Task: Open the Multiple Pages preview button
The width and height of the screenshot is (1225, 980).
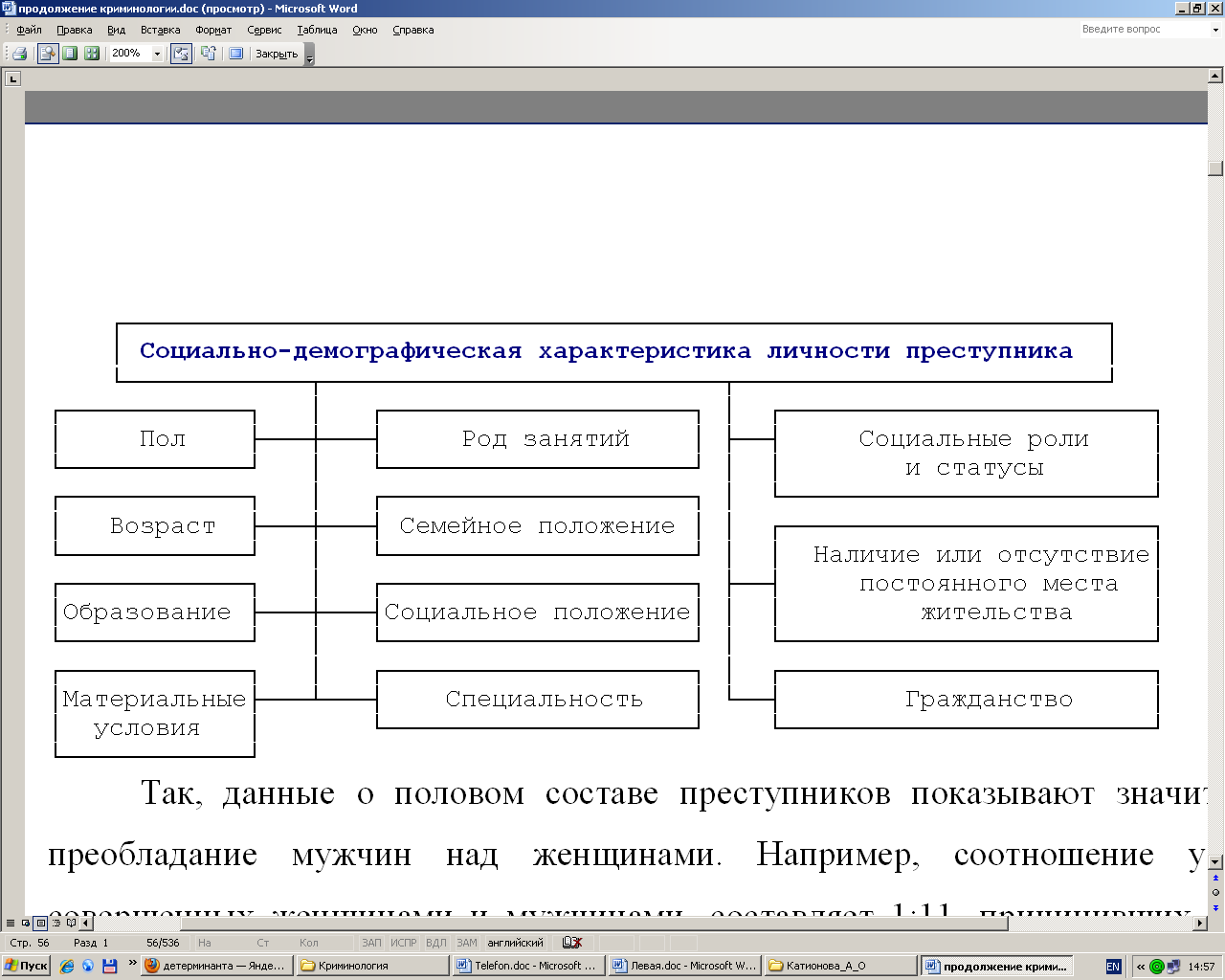Action: point(92,54)
